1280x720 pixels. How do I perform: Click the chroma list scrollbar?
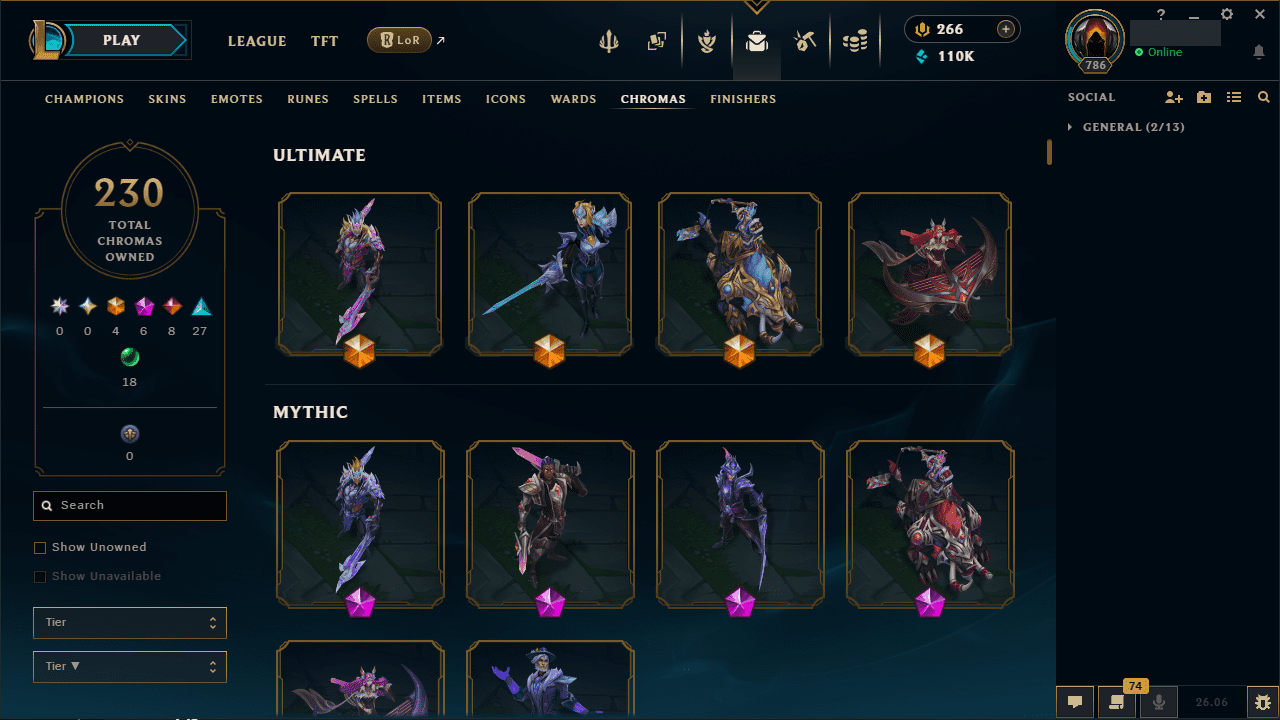coord(1049,152)
